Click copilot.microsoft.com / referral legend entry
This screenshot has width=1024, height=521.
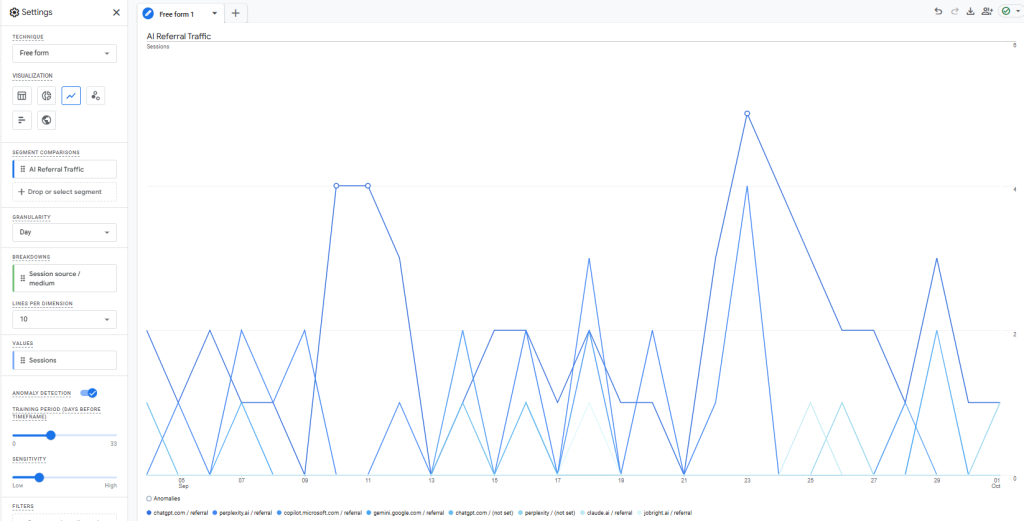[x=320, y=513]
